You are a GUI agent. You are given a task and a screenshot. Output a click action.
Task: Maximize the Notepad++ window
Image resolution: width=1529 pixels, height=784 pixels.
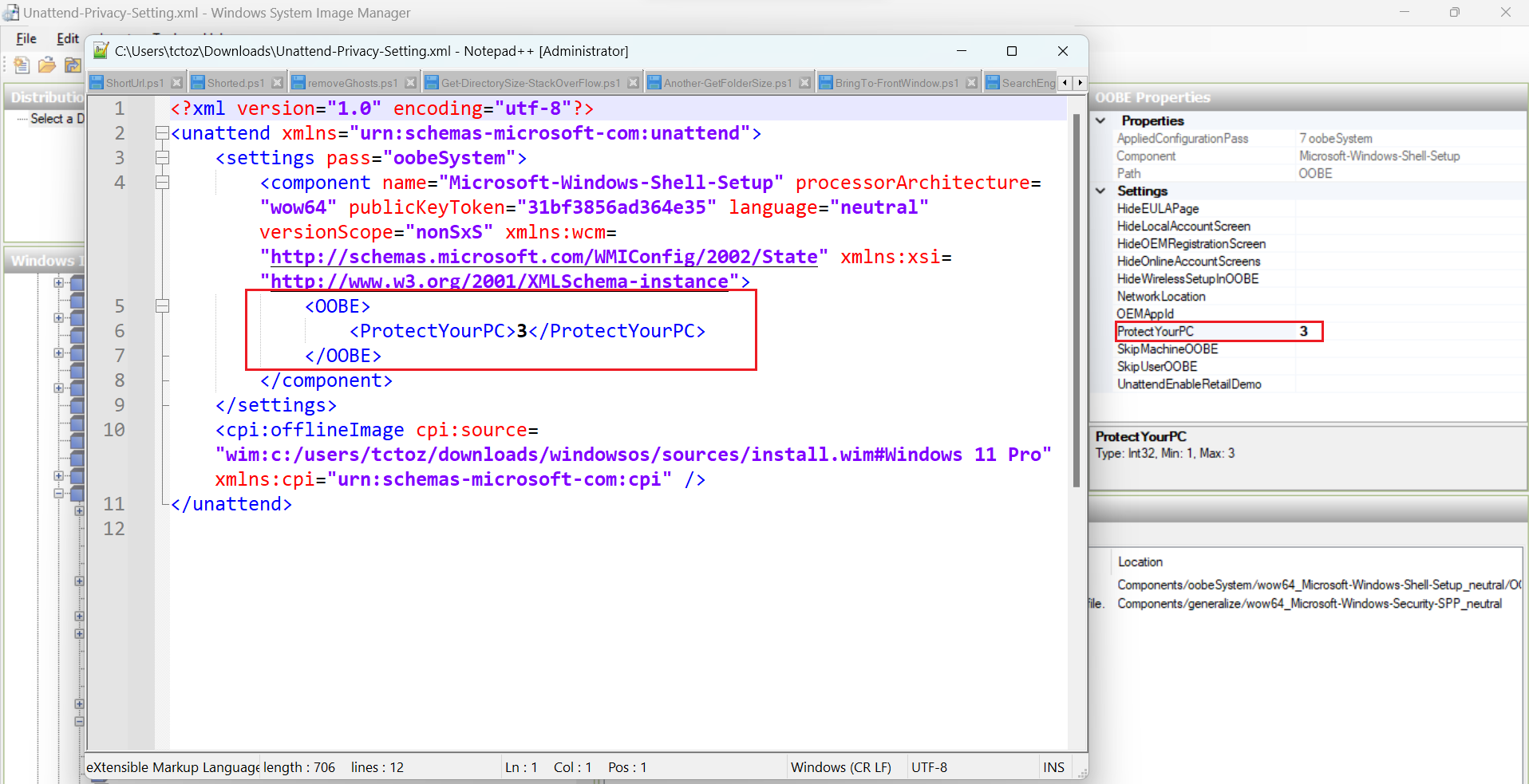coord(1012,51)
